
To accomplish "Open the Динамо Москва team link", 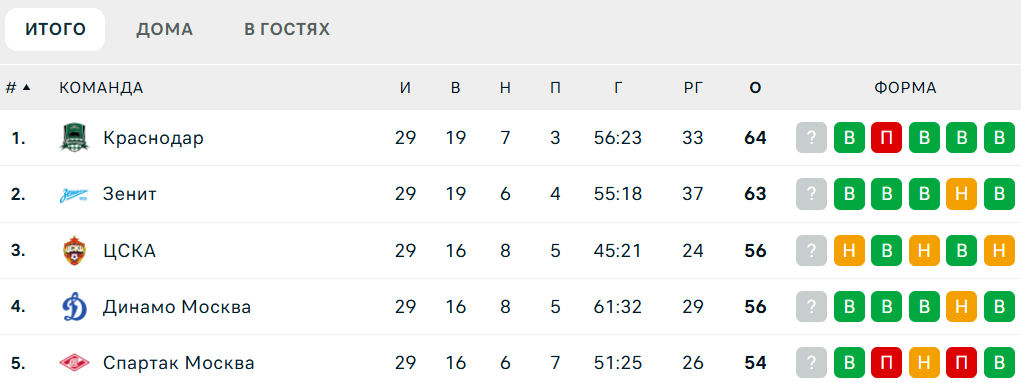I will point(177,307).
